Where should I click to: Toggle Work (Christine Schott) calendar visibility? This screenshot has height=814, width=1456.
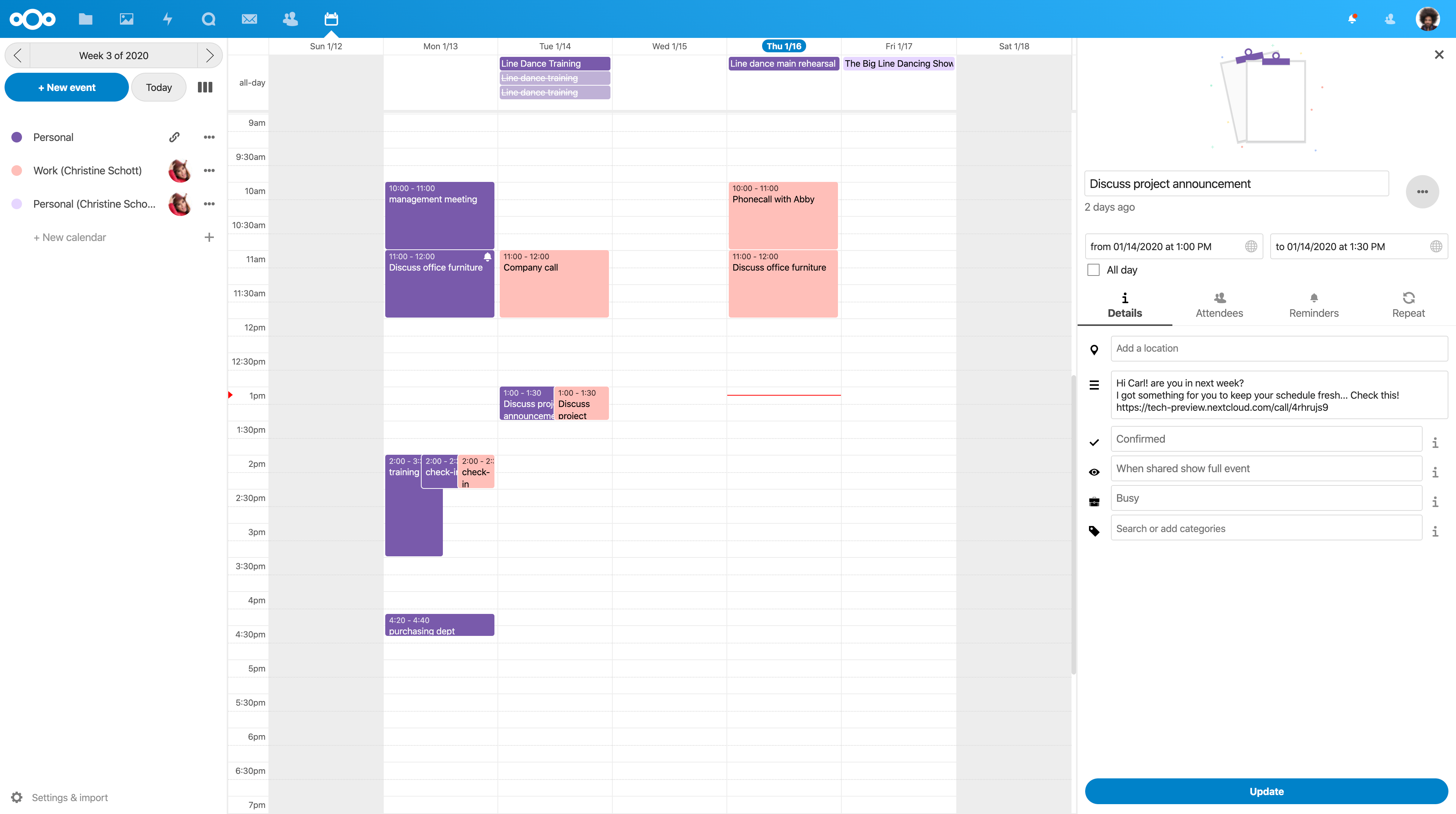[x=17, y=171]
